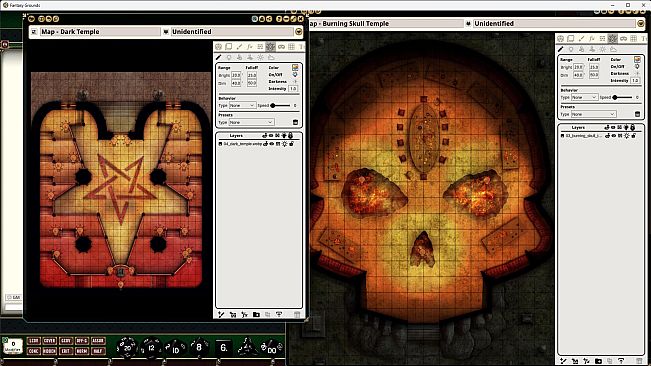This screenshot has height=366, width=651.
Task: Click the pencil edit icon in Dark Temple light panel
Action: tap(219, 57)
